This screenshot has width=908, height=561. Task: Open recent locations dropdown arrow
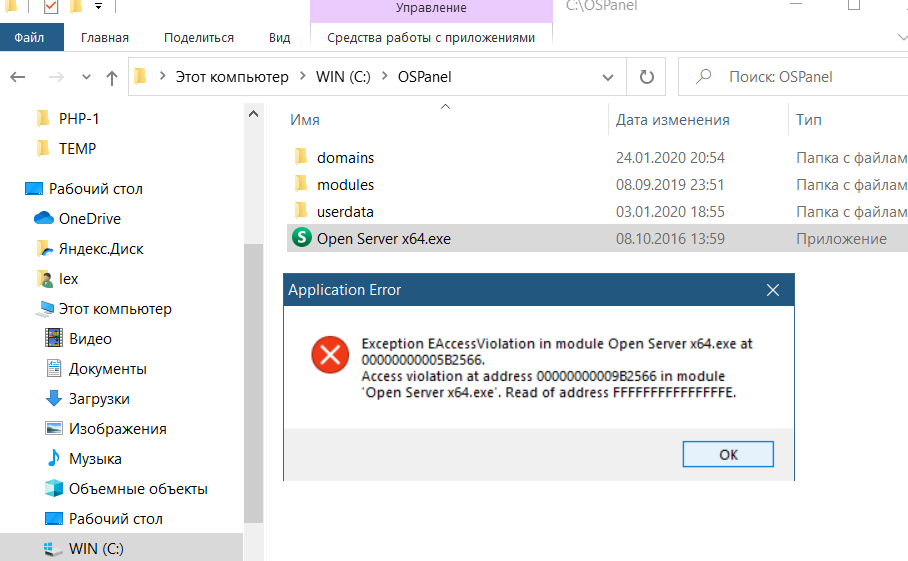pyautogui.click(x=84, y=77)
